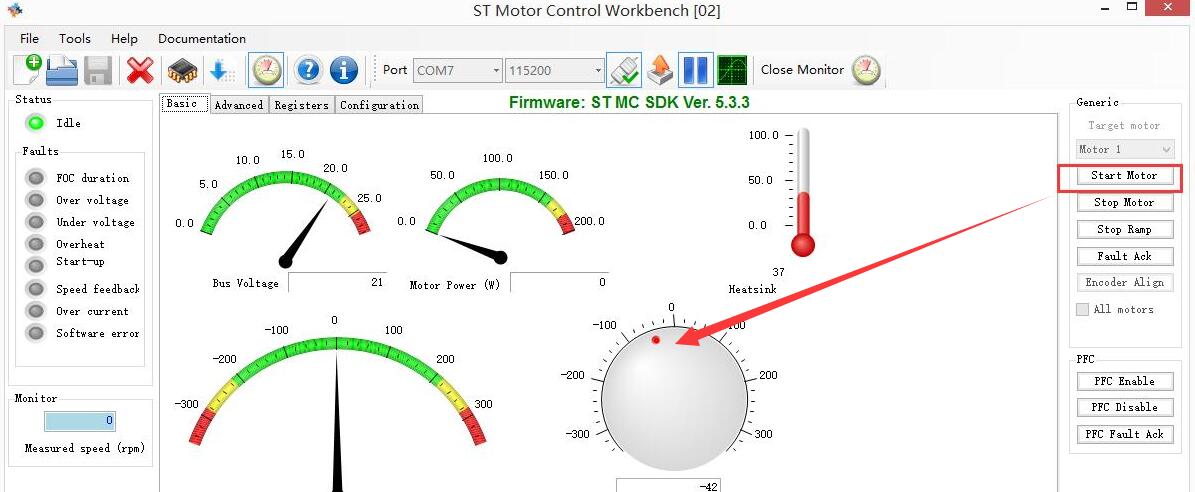Screen dimensions: 1195x492
Task: Click the application logo in title bar
Action: click(14, 10)
